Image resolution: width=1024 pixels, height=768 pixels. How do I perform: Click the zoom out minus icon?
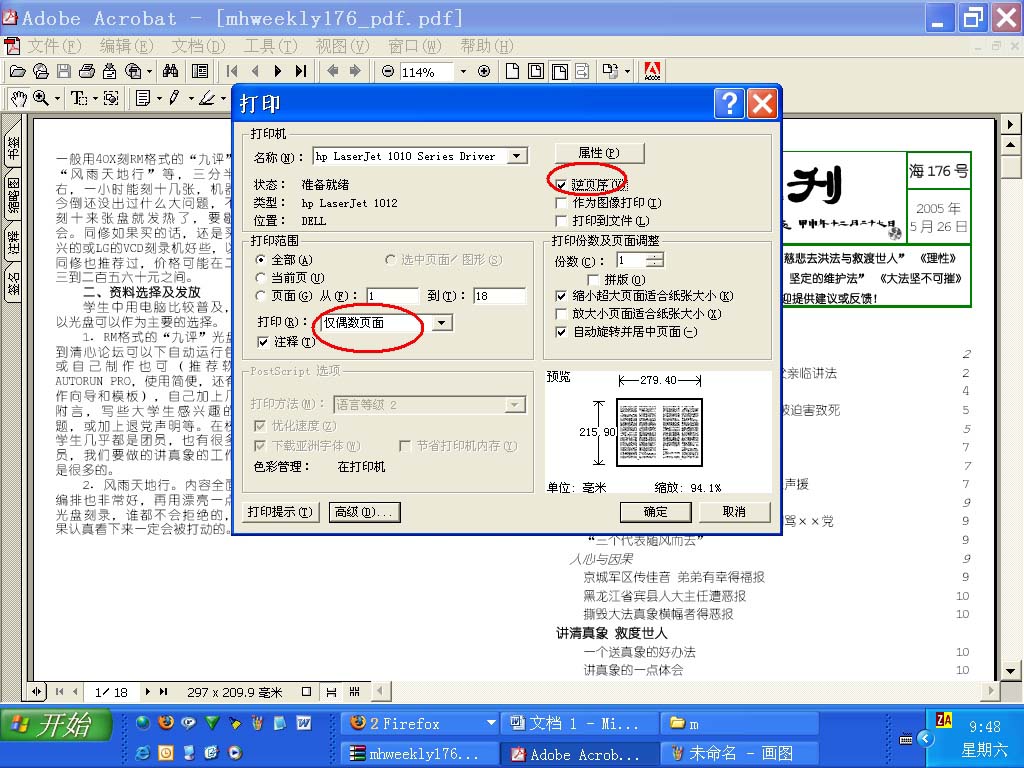pyautogui.click(x=388, y=71)
